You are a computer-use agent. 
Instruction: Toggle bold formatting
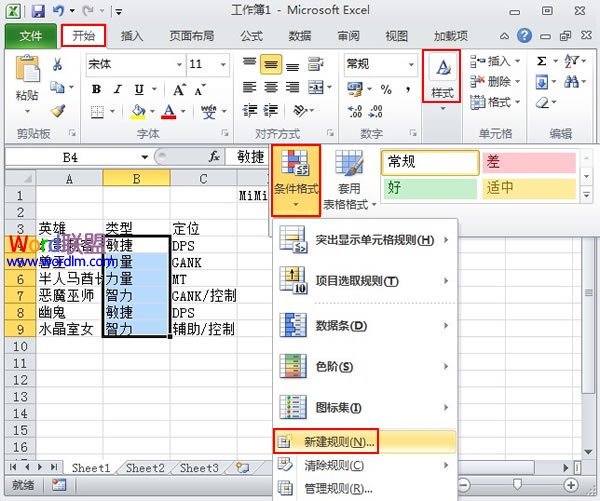click(x=96, y=90)
